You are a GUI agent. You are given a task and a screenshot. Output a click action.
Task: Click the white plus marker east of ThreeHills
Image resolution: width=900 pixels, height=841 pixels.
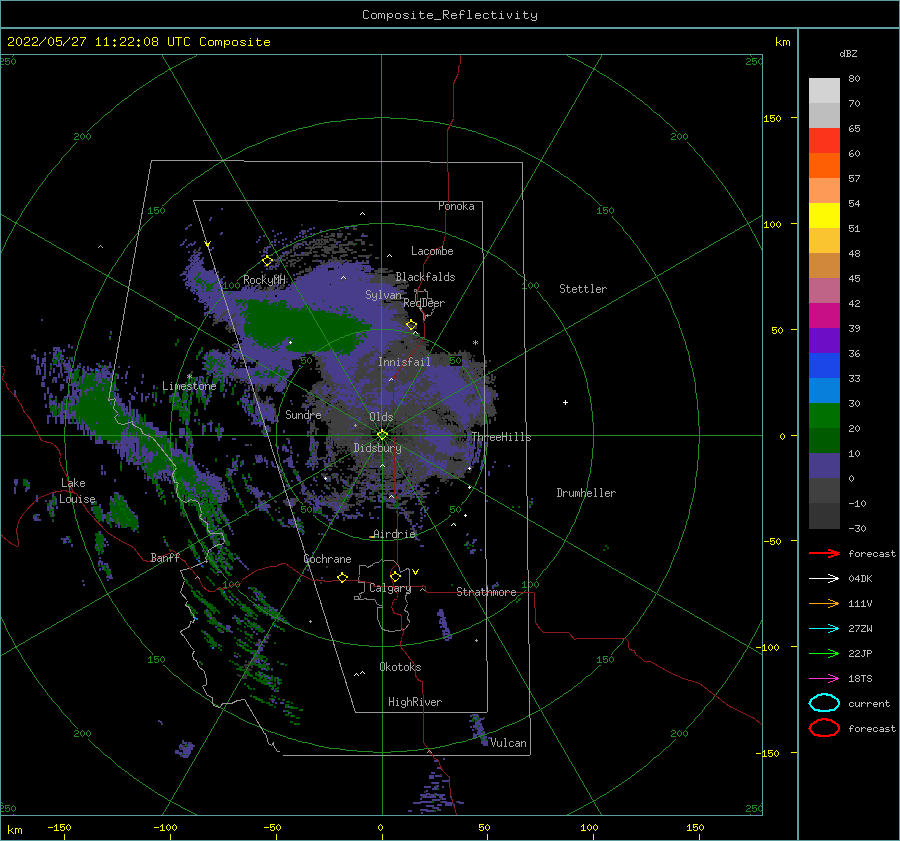click(565, 402)
